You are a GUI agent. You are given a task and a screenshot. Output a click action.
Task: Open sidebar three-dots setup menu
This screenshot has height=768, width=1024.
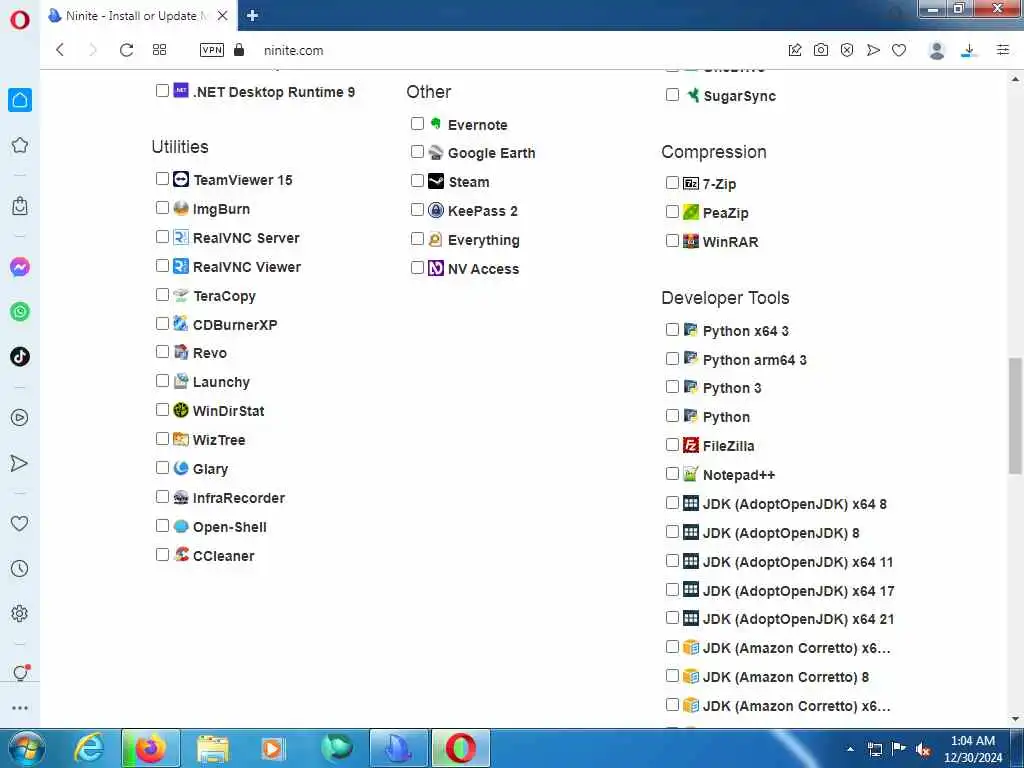pyautogui.click(x=20, y=707)
